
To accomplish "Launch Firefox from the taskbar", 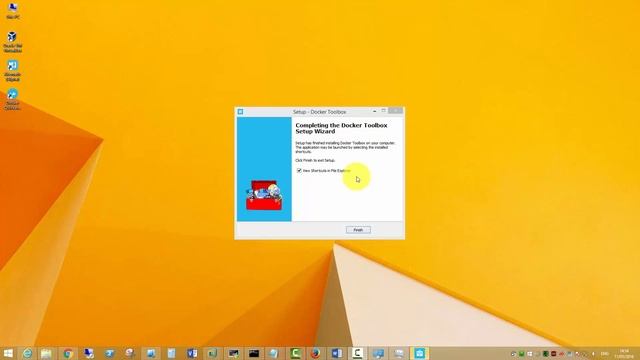I will 316,353.
